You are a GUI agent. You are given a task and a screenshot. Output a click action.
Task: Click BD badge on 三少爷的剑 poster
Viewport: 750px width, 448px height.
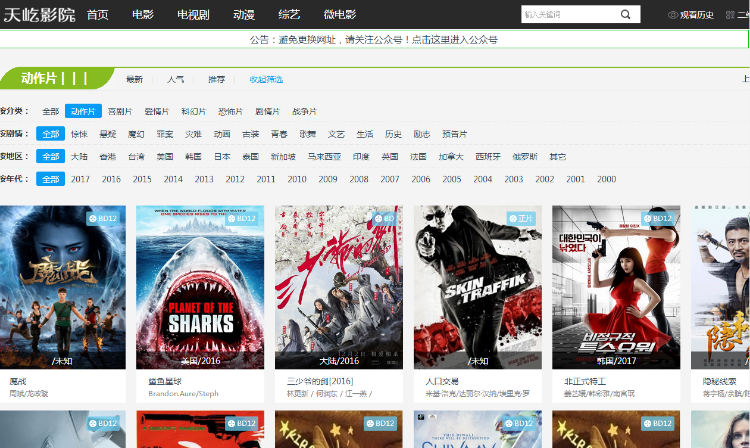385,219
